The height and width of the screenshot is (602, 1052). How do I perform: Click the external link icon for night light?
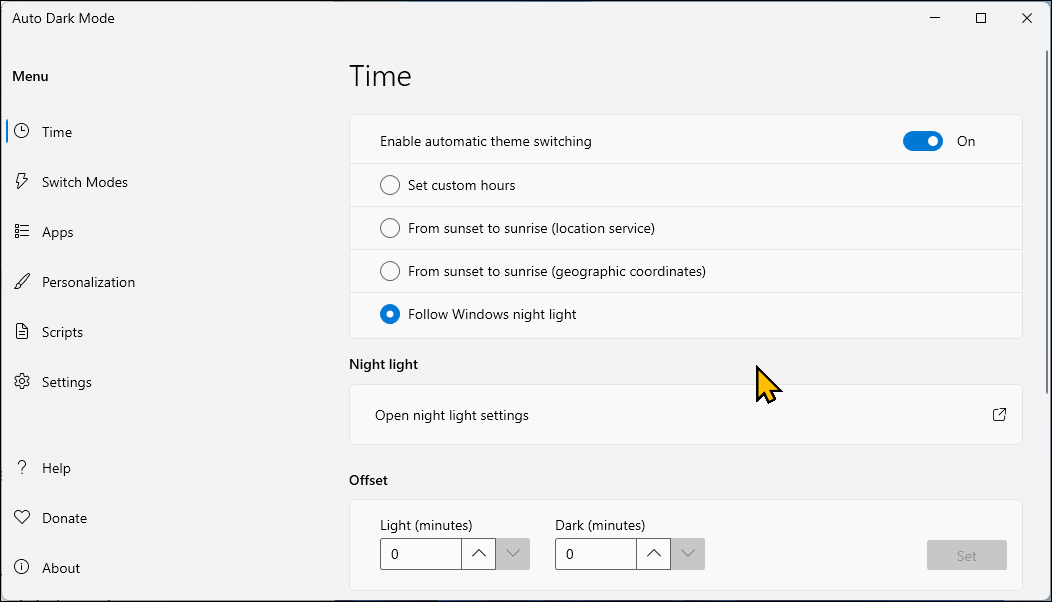pyautogui.click(x=999, y=415)
